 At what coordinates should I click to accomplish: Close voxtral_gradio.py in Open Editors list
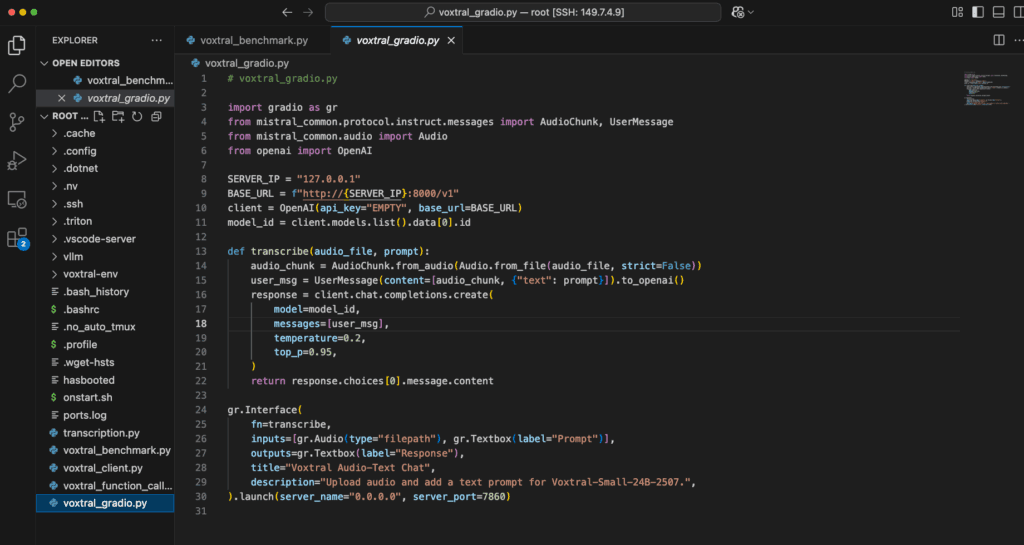click(x=61, y=99)
